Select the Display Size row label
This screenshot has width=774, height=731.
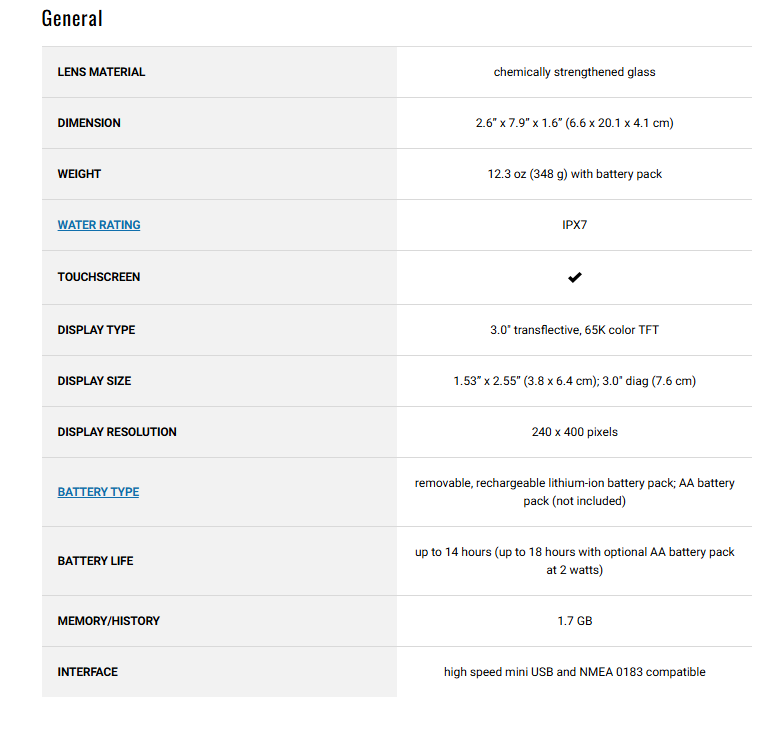94,381
